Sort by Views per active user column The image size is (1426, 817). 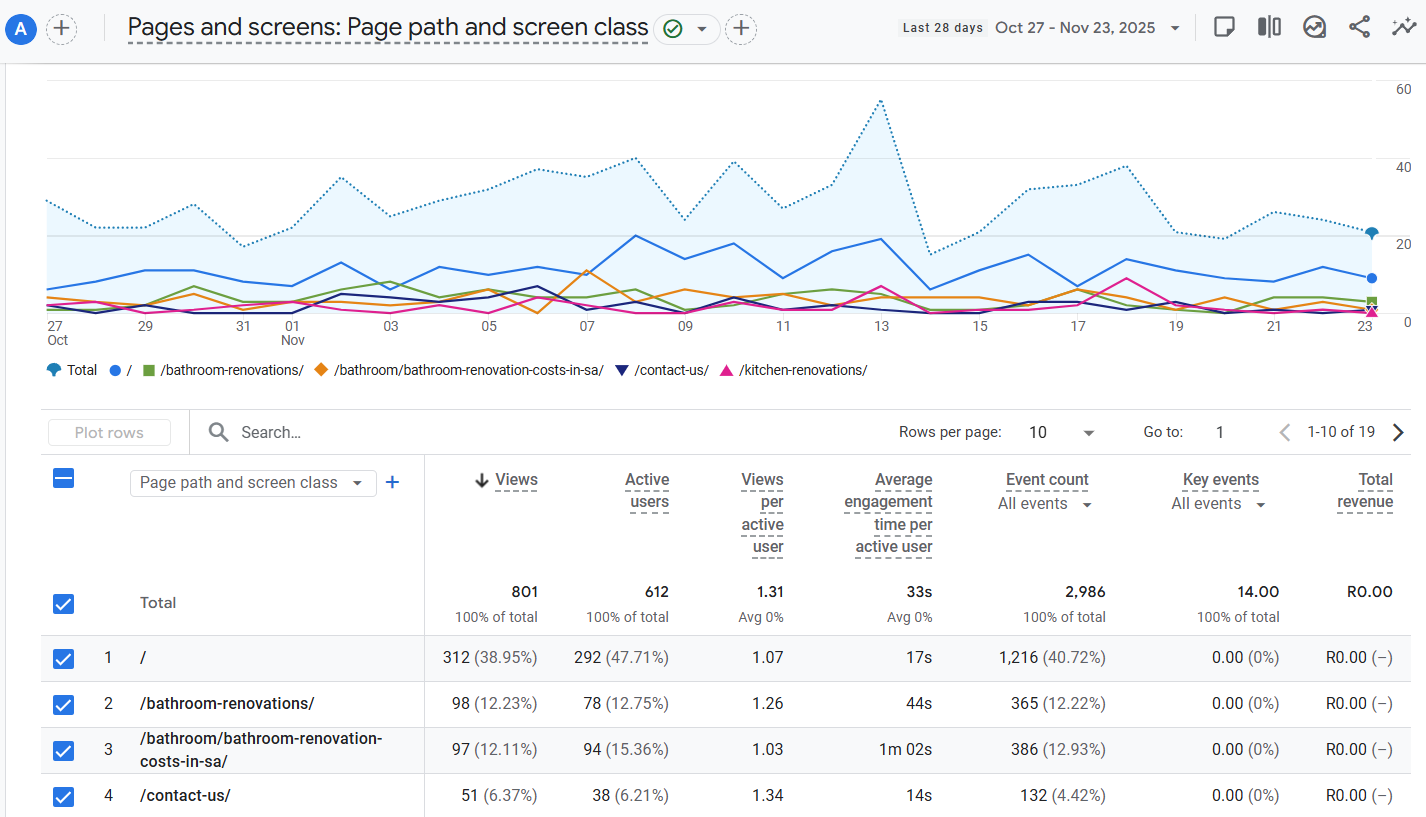(762, 513)
